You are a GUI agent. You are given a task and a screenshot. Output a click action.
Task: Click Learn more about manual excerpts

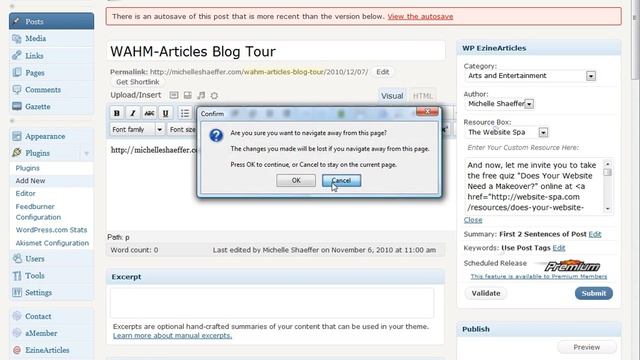coord(172,336)
